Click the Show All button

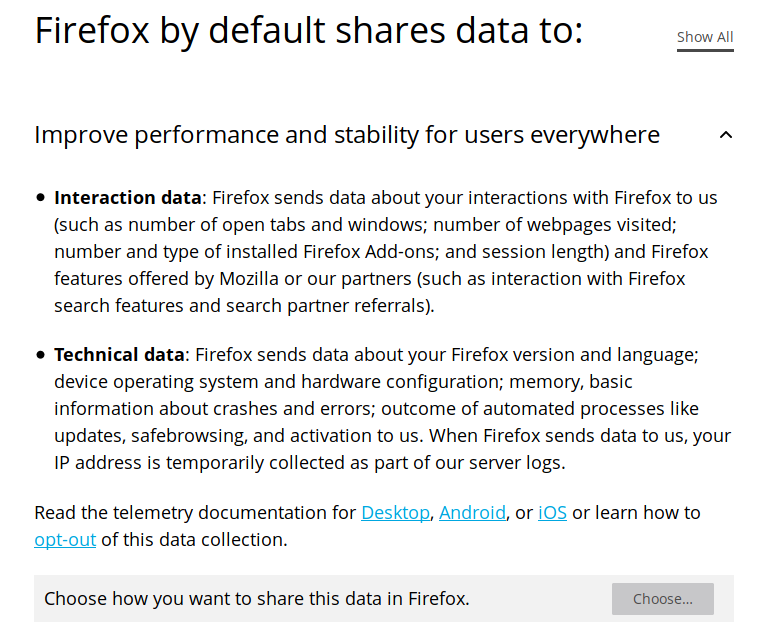coord(704,37)
